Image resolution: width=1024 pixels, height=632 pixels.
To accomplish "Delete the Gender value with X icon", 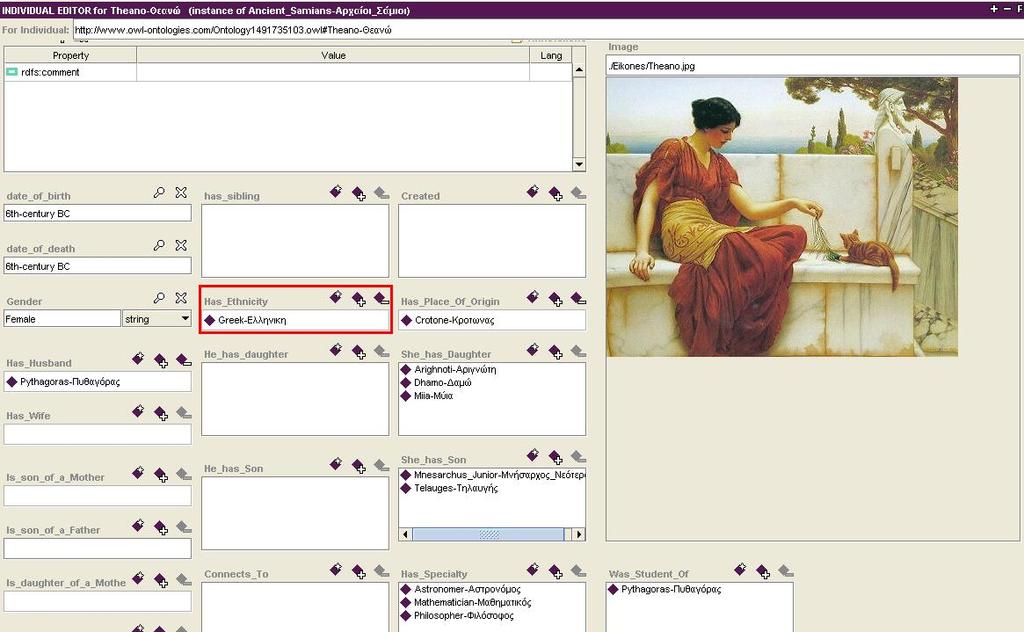I will (181, 298).
